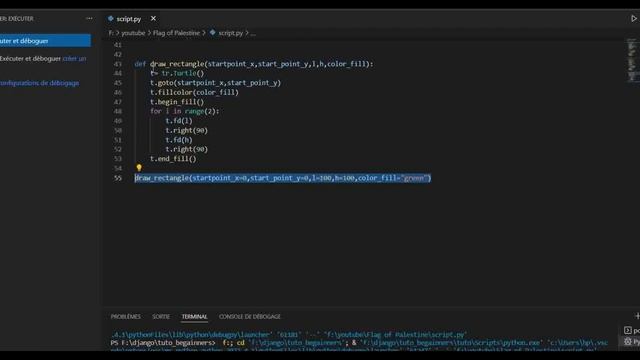The width and height of the screenshot is (640, 360).
Task: Click the editor minimap on the right
Action: [632, 60]
